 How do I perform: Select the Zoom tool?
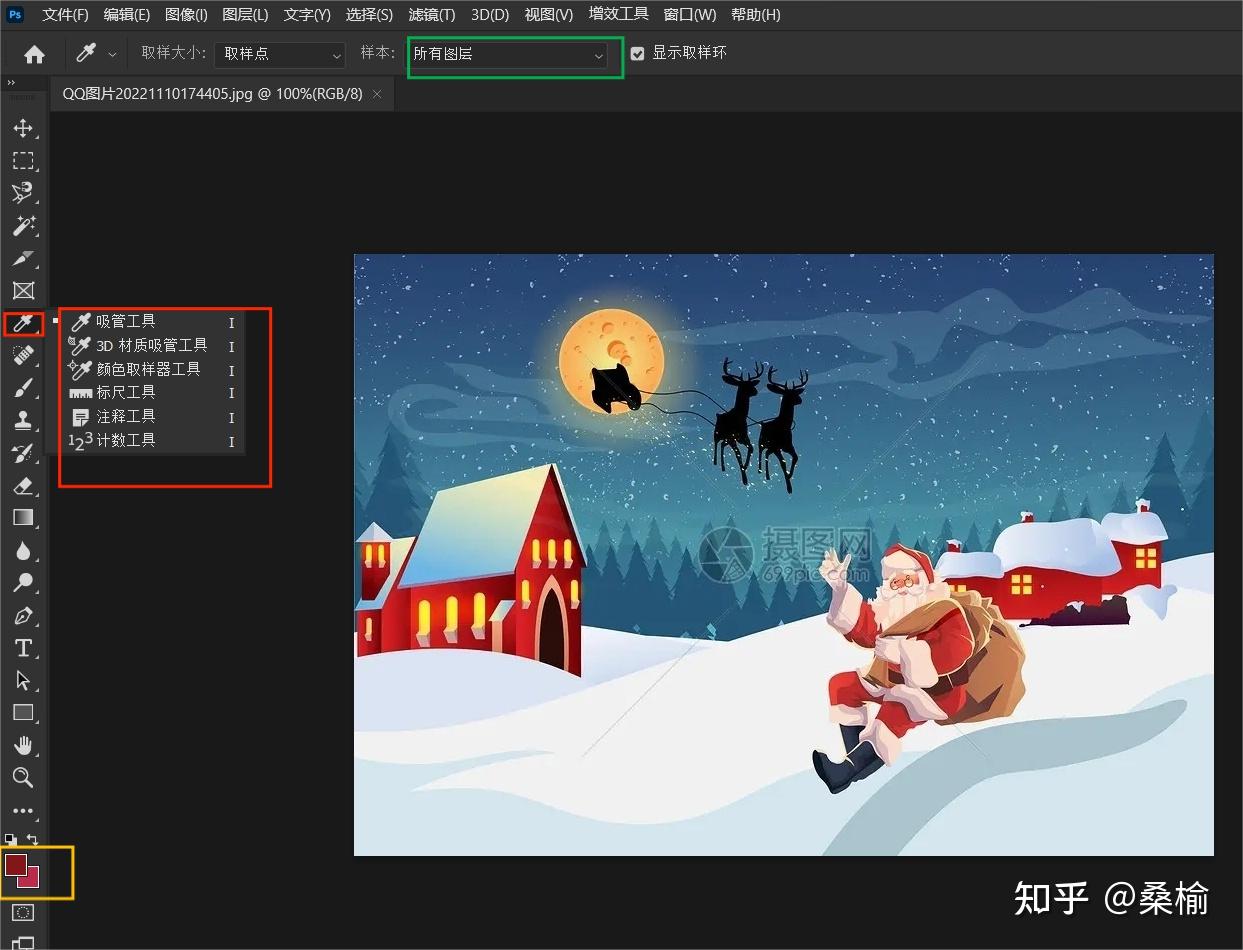click(23, 777)
